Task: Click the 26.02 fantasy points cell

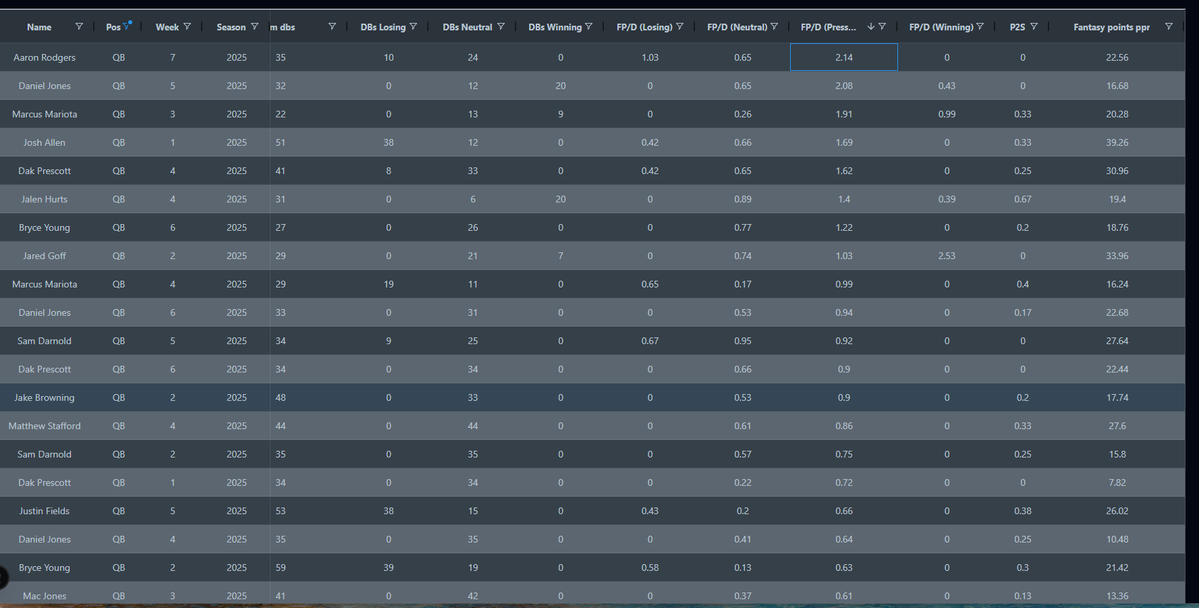Action: click(x=1116, y=511)
